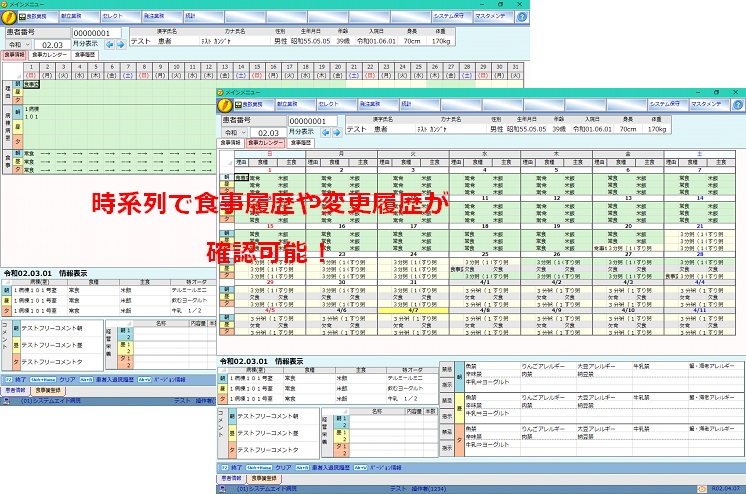Open the 令和 era dropdown in back window
This screenshot has height=494, width=746.
tap(19, 44)
